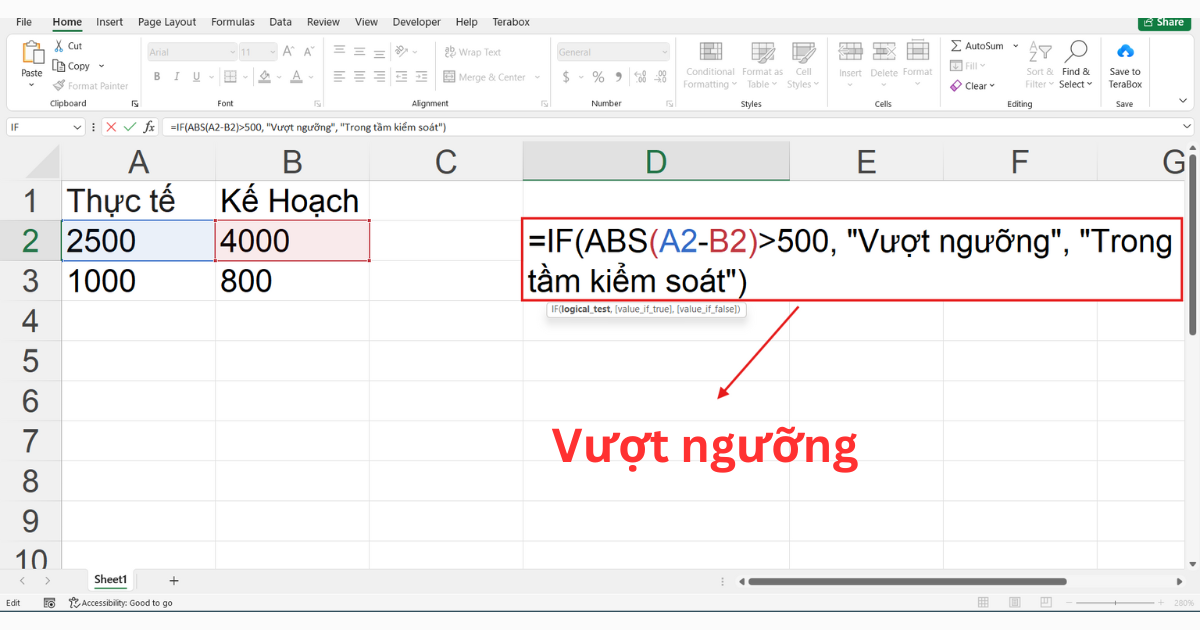The height and width of the screenshot is (630, 1200).
Task: Select the Format Painter tool
Action: pyautogui.click(x=90, y=85)
